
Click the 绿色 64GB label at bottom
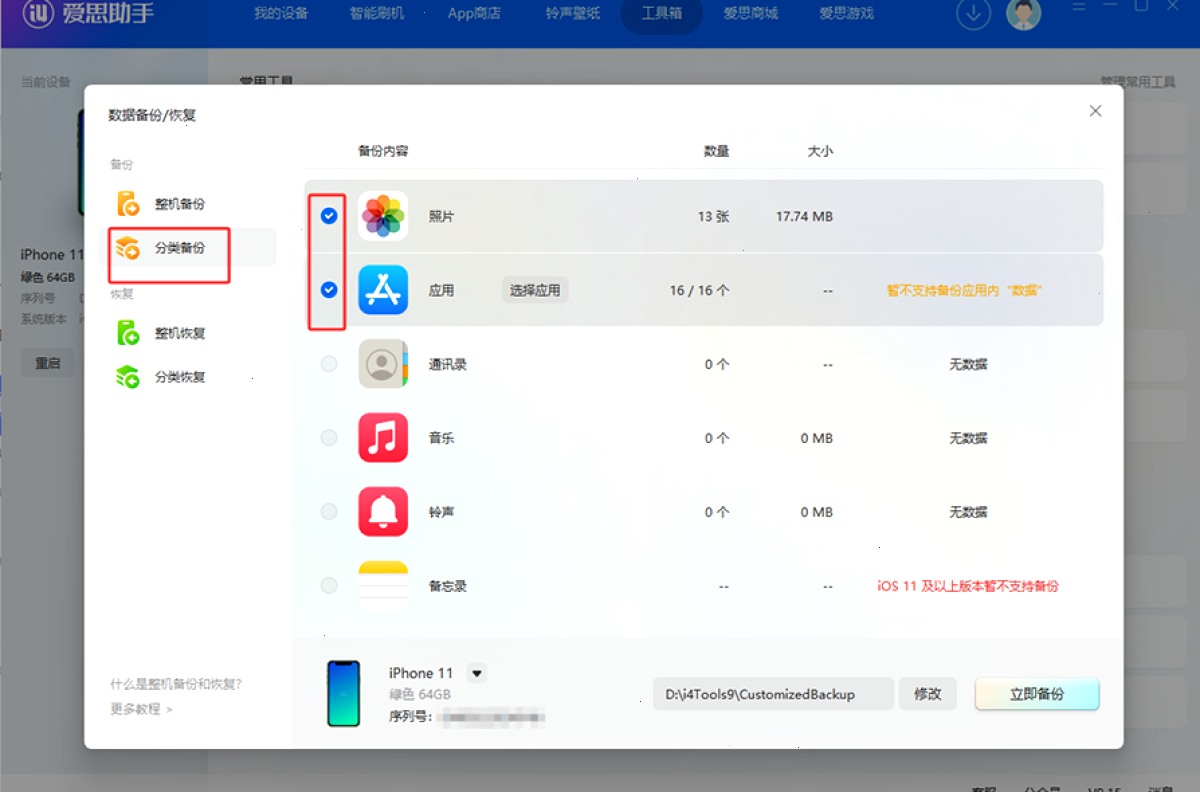[x=420, y=694]
